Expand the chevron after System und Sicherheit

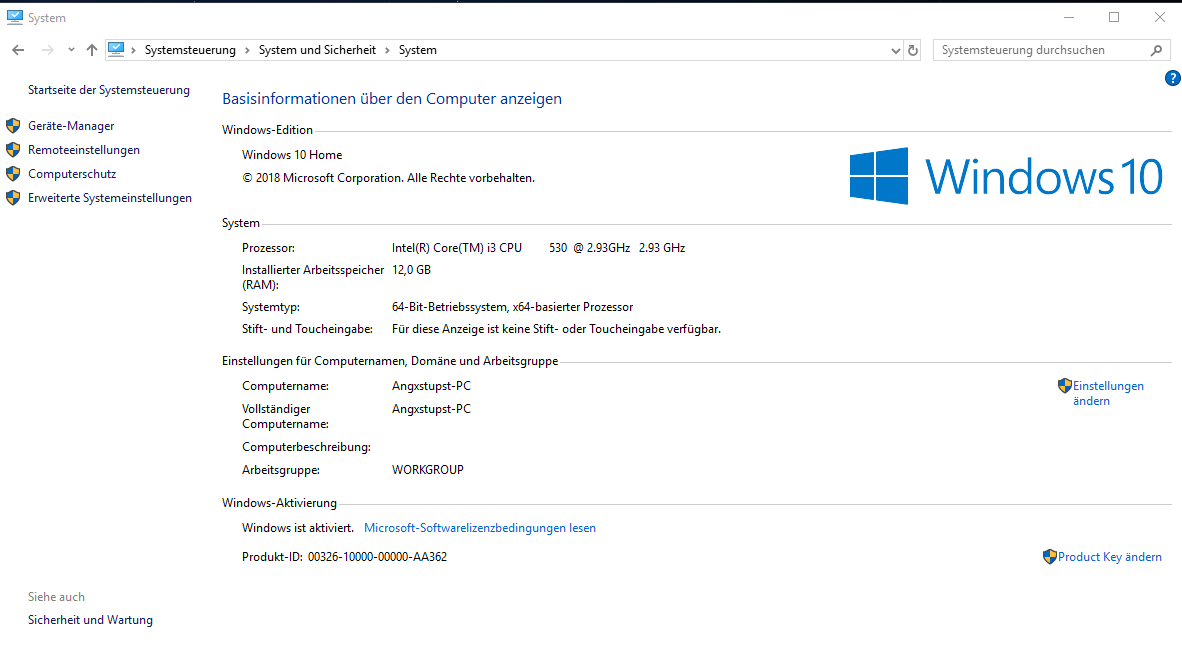387,51
